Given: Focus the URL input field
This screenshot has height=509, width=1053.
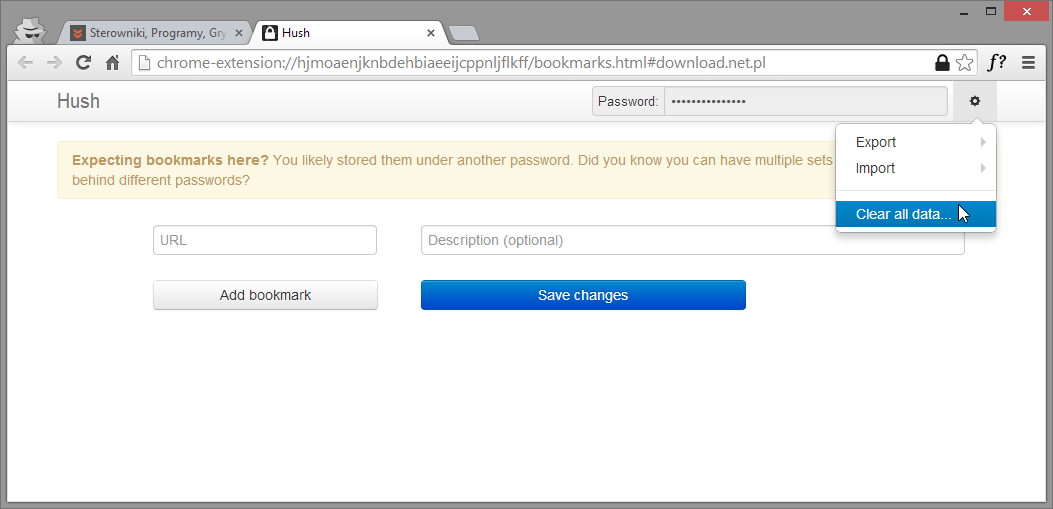Looking at the screenshot, I should click(265, 240).
